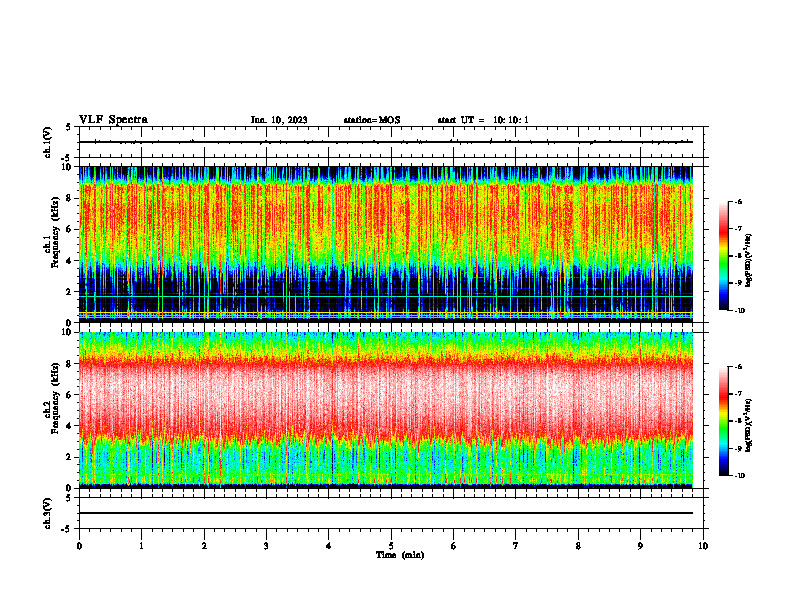Viewport: 792px width, 612px height.
Task: Click the ch.3 voltage waveform trace
Action: [x=386, y=513]
